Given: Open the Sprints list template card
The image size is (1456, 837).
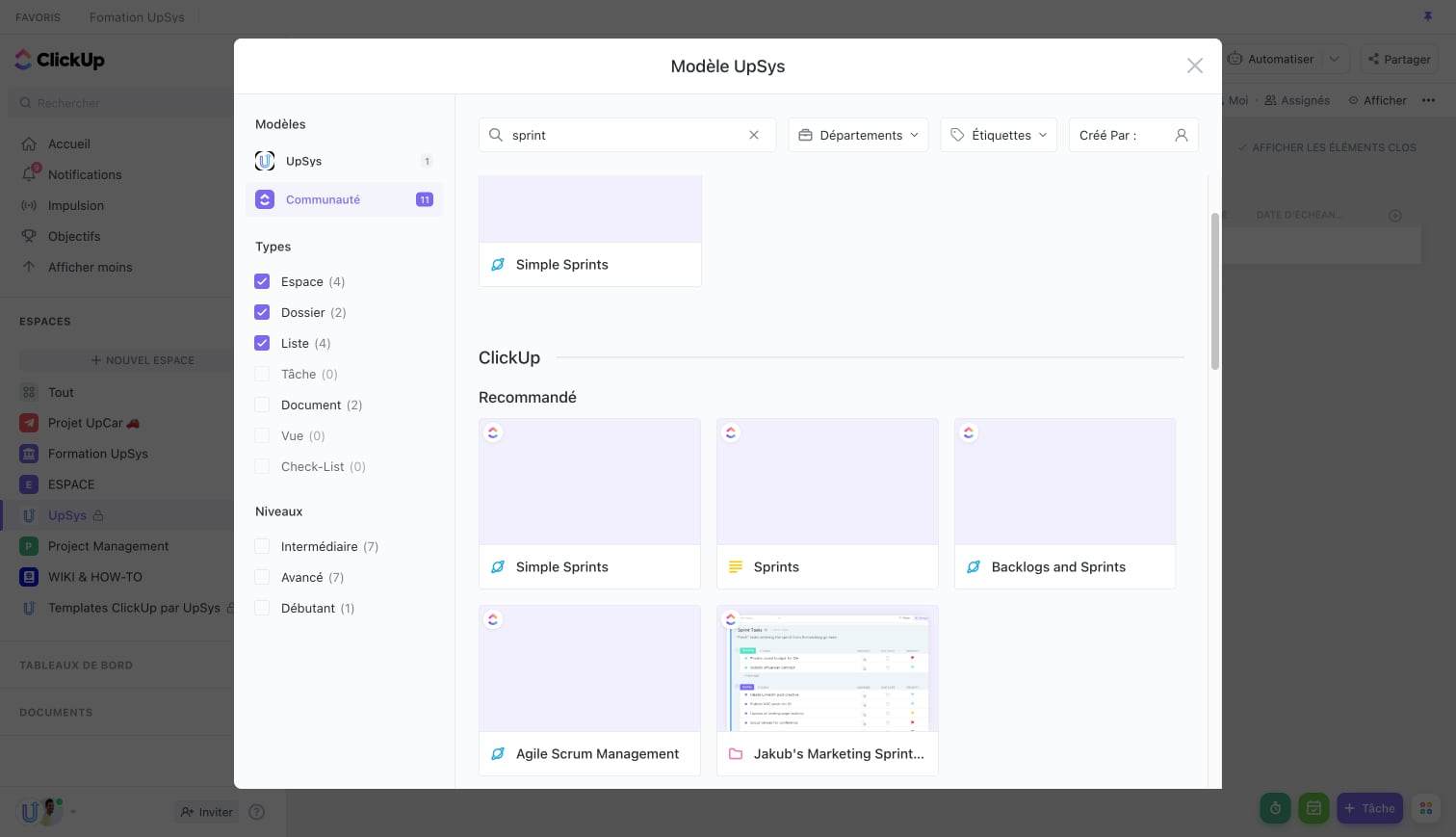Looking at the screenshot, I should coord(827,504).
